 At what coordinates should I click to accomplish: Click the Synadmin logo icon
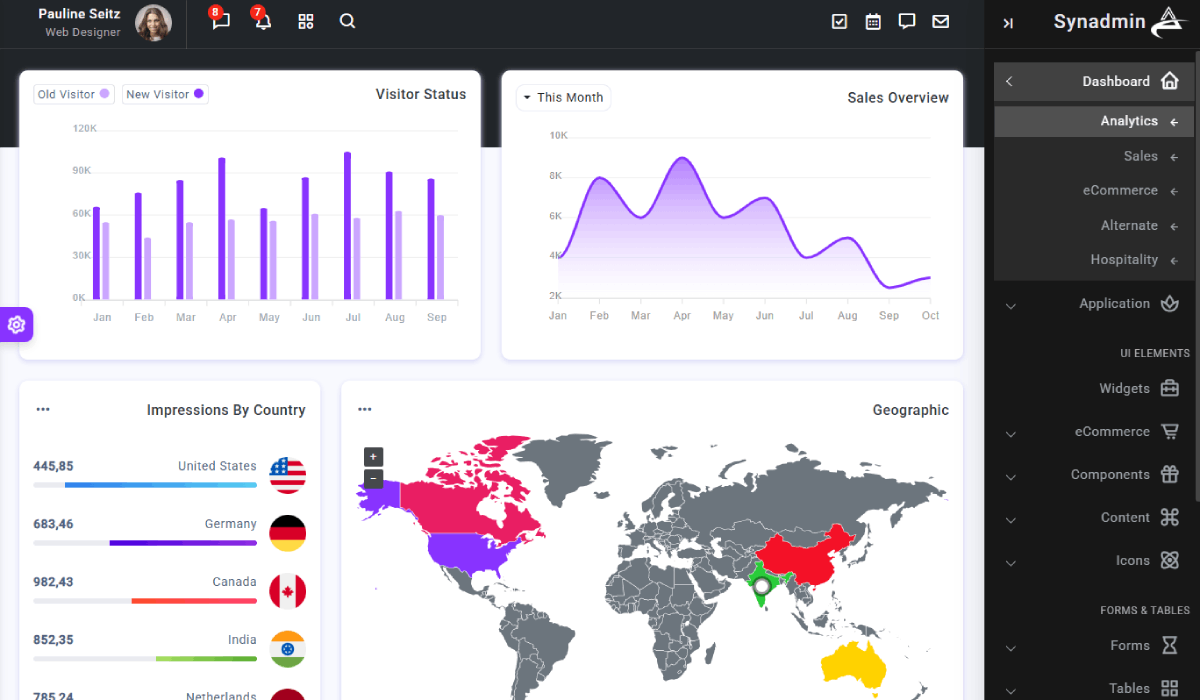pos(1168,22)
